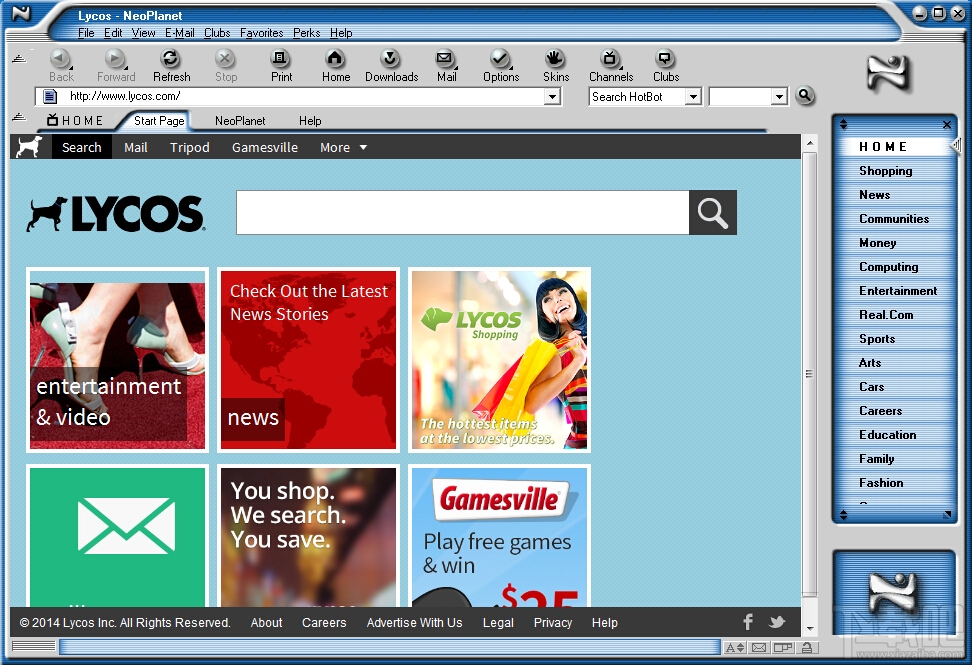Expand the URL address bar dropdown

(x=552, y=97)
